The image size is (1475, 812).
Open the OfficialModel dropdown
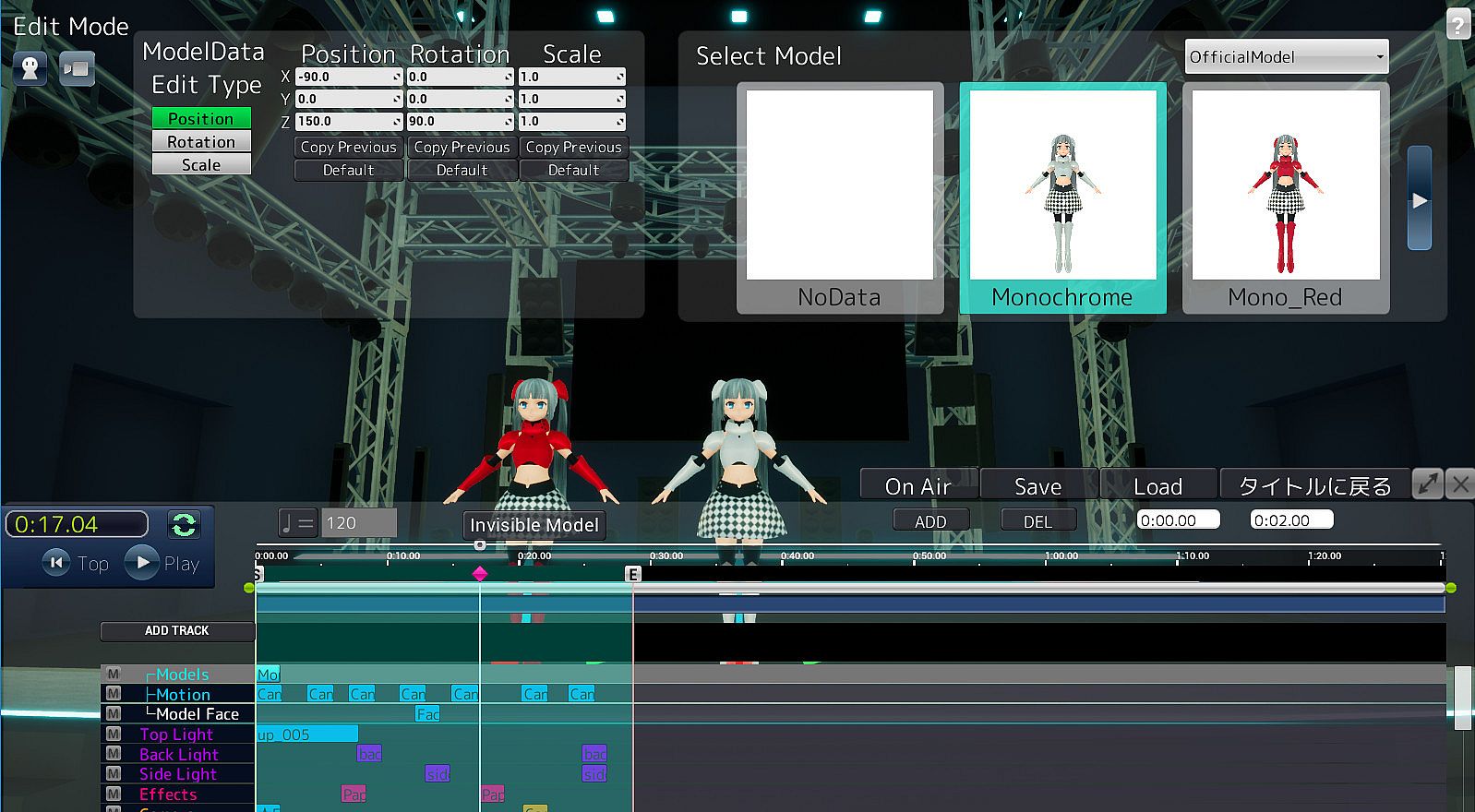1286,56
